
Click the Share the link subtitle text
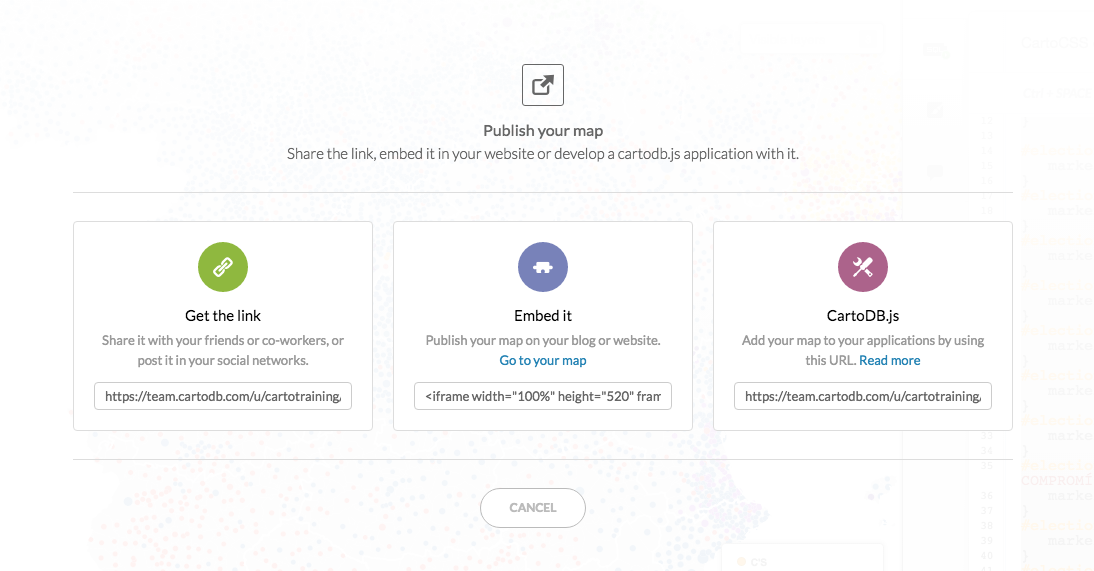pos(543,154)
